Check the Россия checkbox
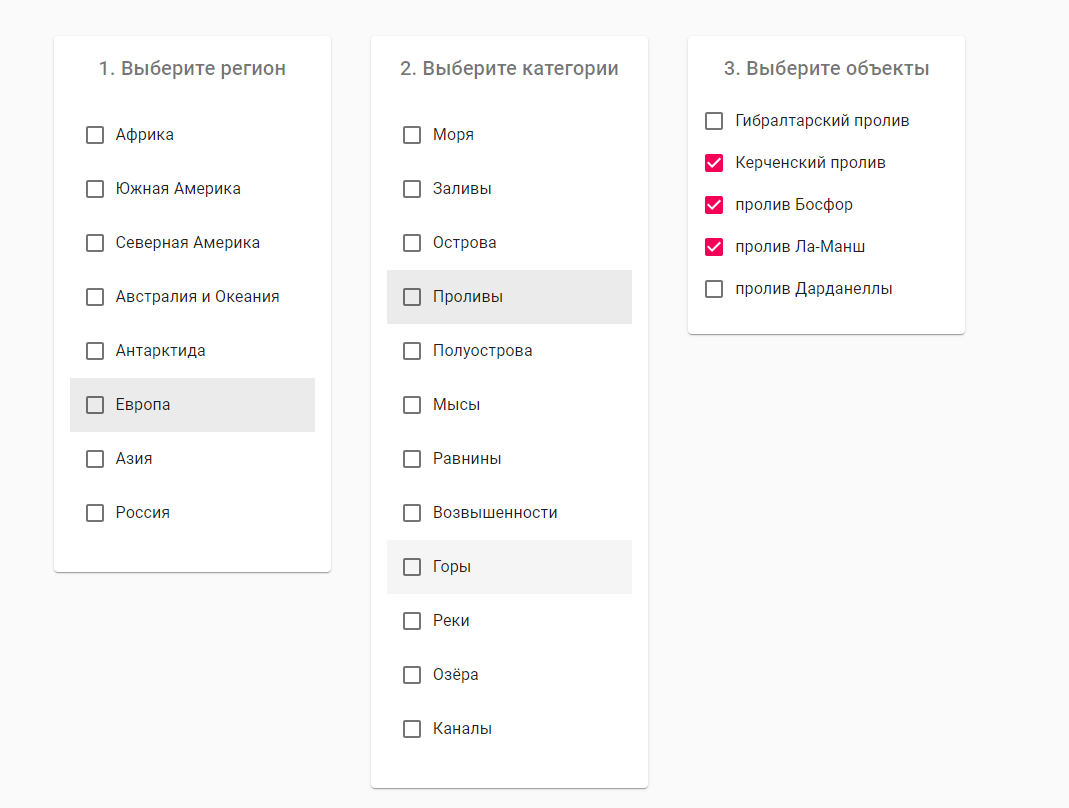 click(x=95, y=513)
